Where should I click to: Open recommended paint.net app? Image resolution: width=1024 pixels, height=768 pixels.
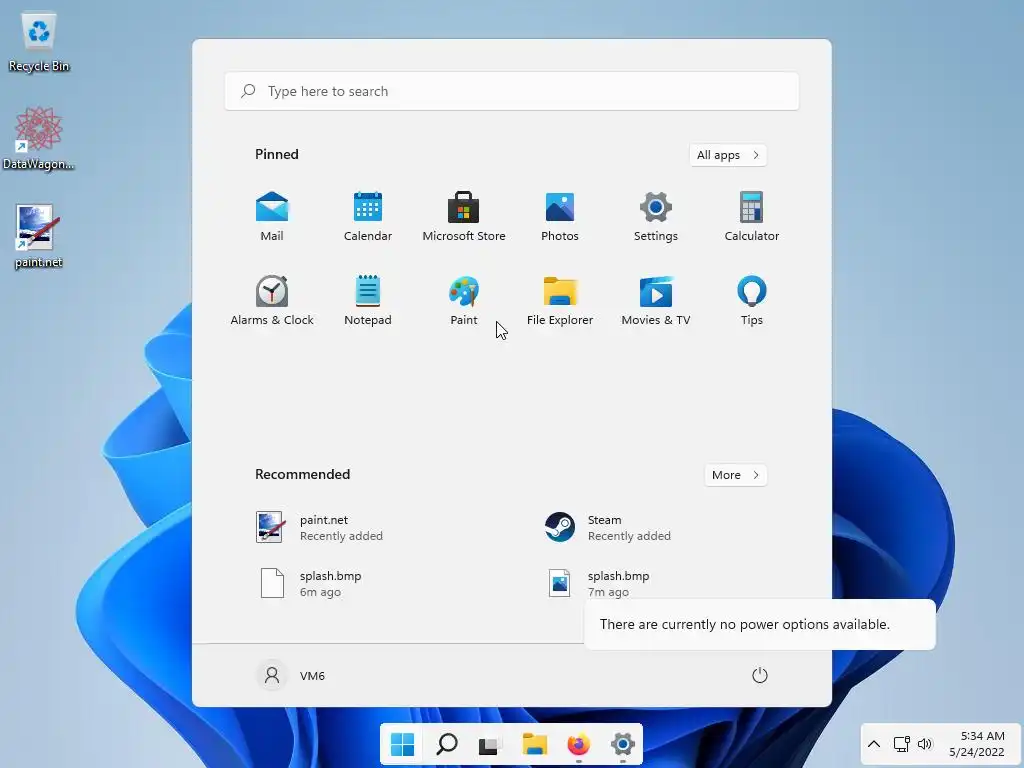(320, 528)
